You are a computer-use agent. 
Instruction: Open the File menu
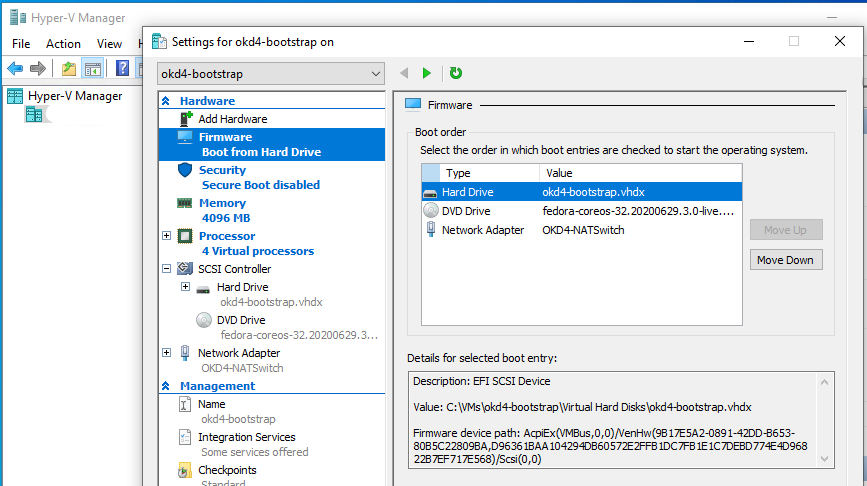(21, 44)
